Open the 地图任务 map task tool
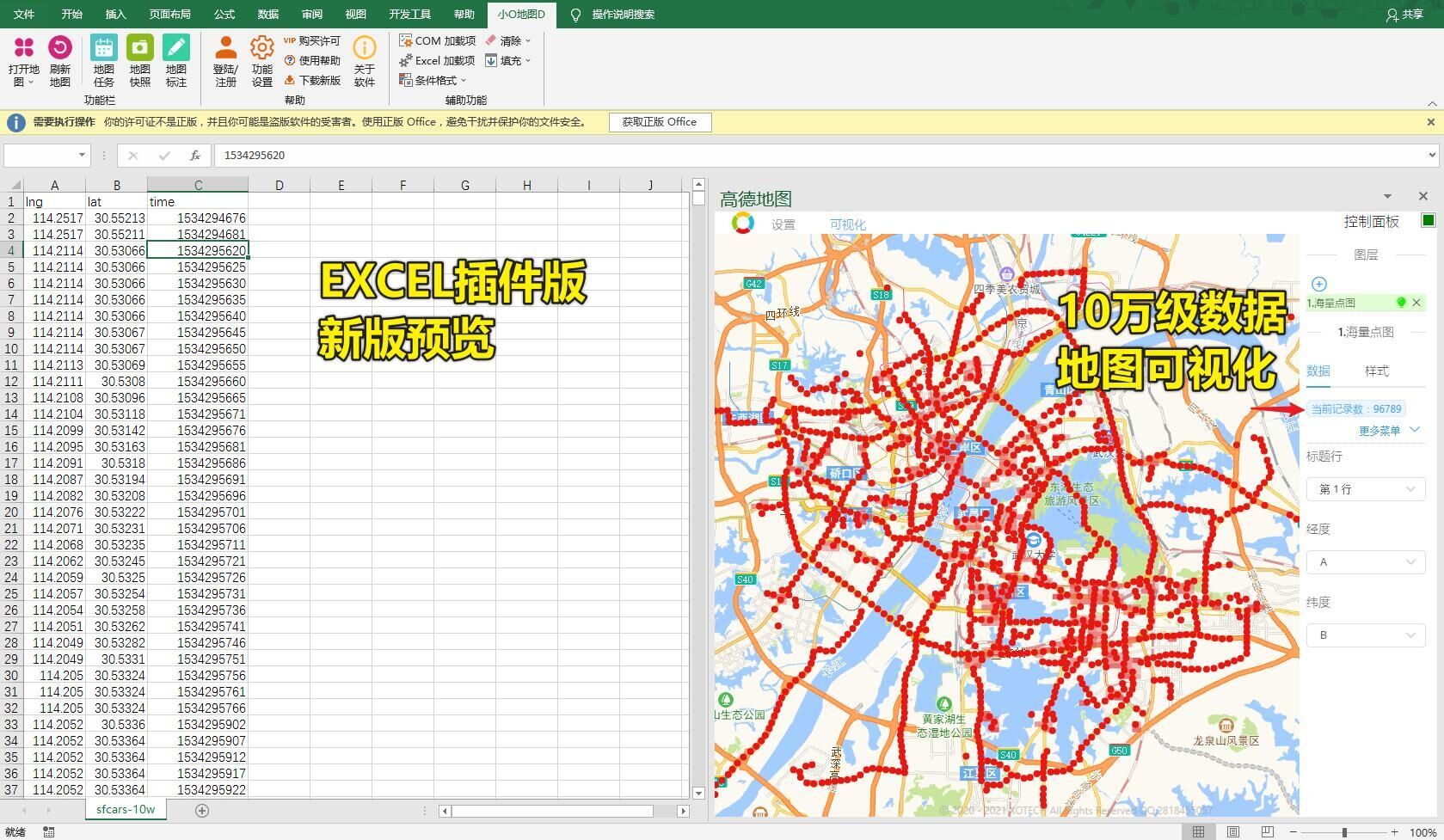 (104, 61)
